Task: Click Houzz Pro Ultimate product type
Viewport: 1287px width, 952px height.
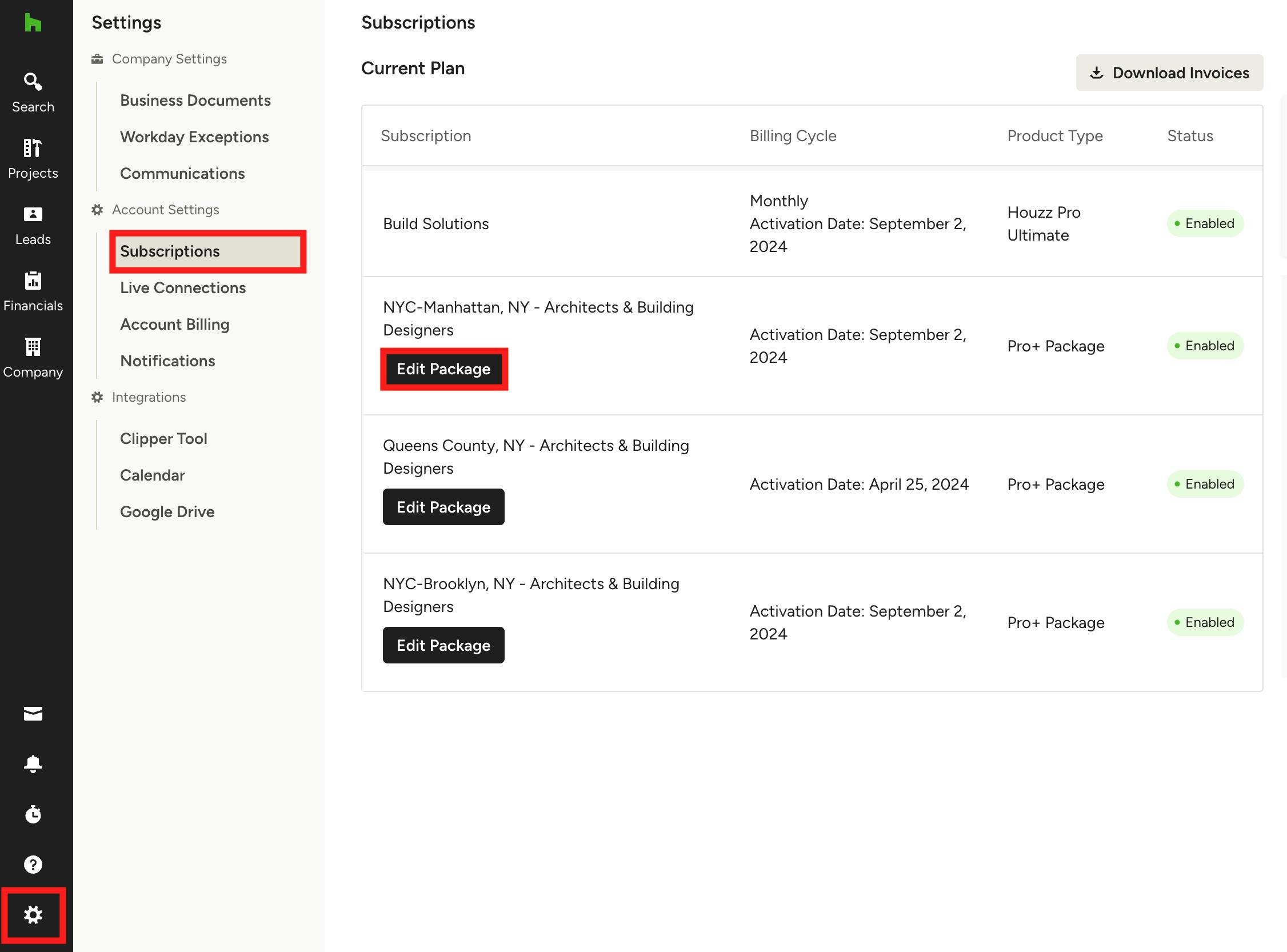Action: coord(1044,223)
